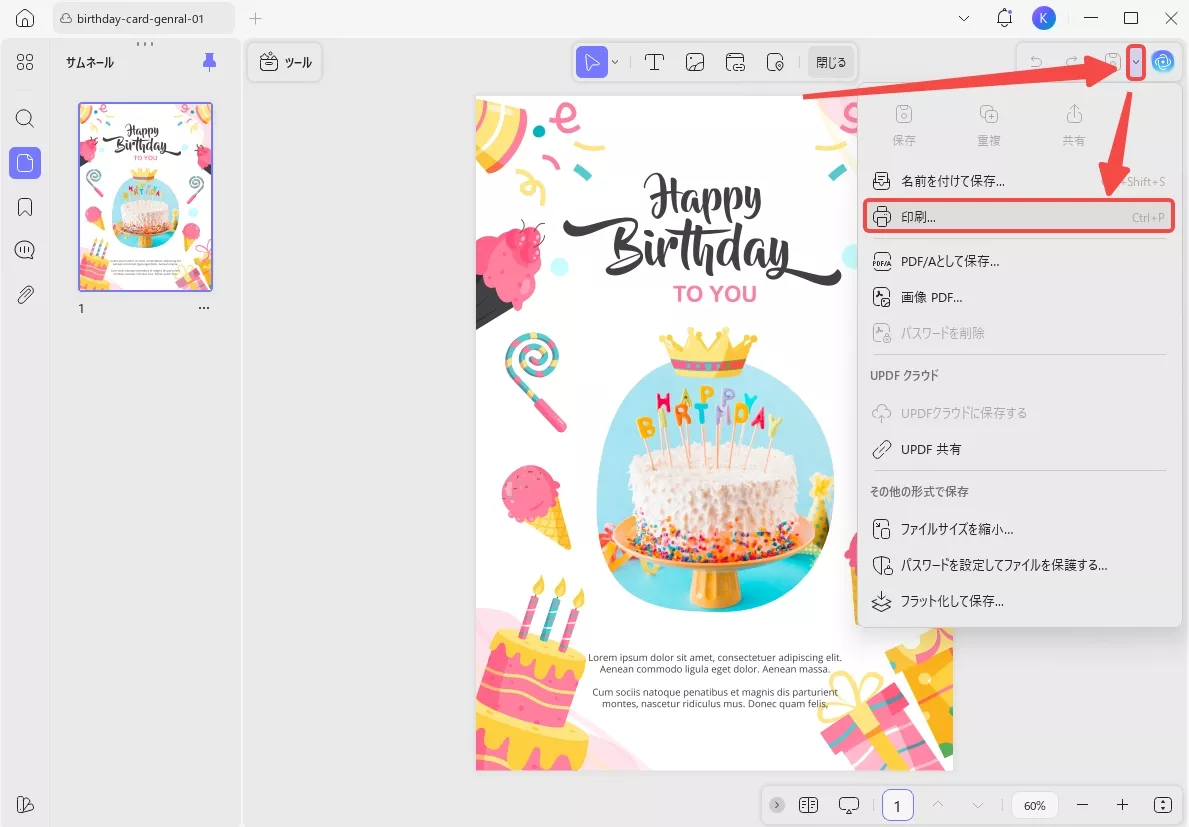Click the 閉じる button
The height and width of the screenshot is (827, 1189).
pyautogui.click(x=831, y=62)
